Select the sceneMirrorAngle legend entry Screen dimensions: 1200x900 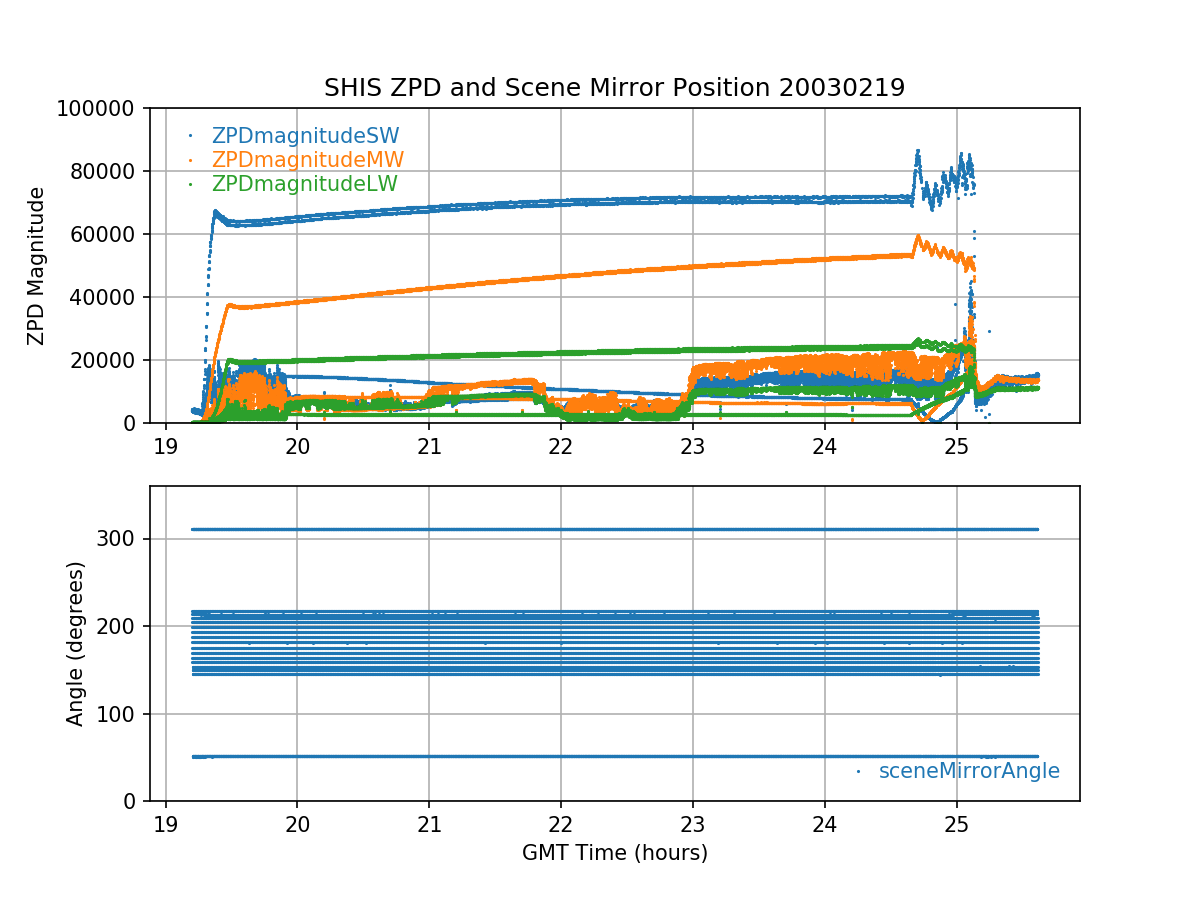(968, 771)
